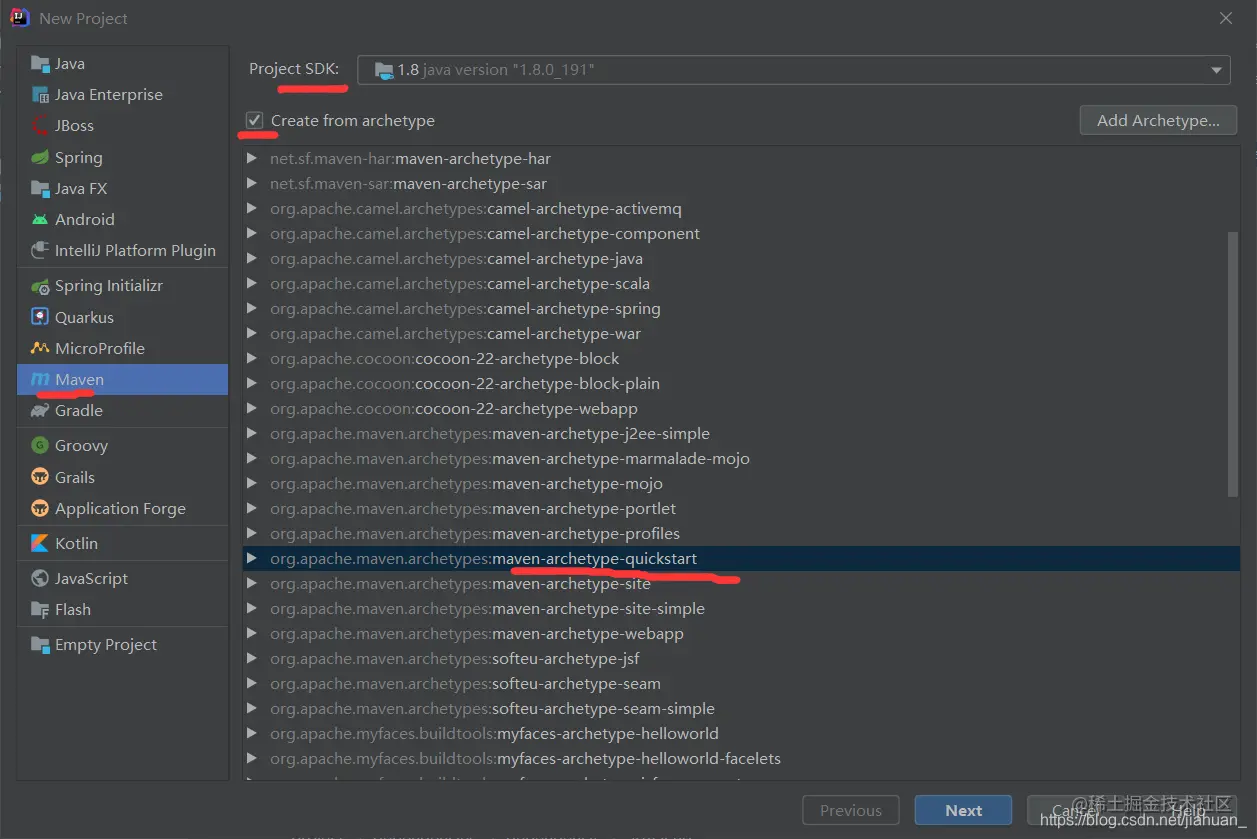The height and width of the screenshot is (839, 1257).
Task: Select maven-archetype-profiles row
Action: click(x=741, y=533)
